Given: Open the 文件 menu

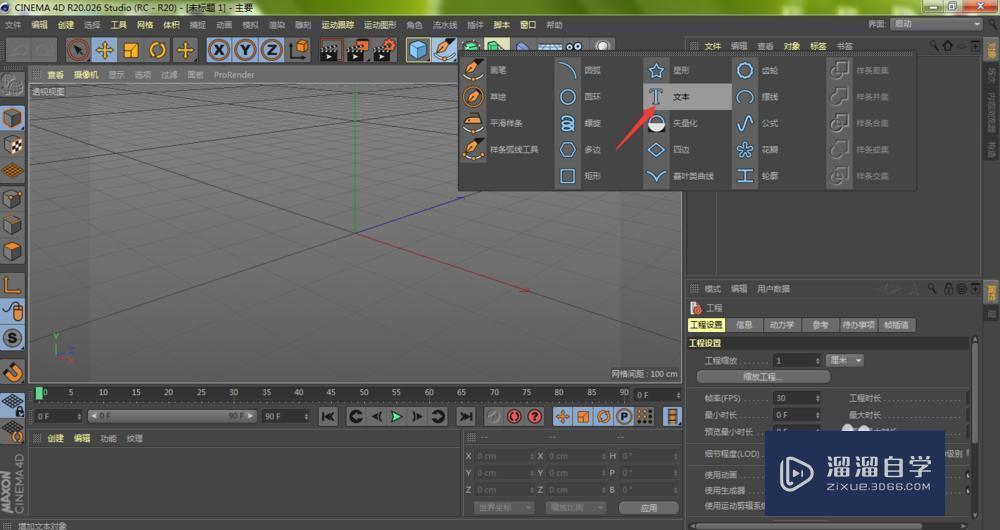Looking at the screenshot, I should tap(13, 25).
